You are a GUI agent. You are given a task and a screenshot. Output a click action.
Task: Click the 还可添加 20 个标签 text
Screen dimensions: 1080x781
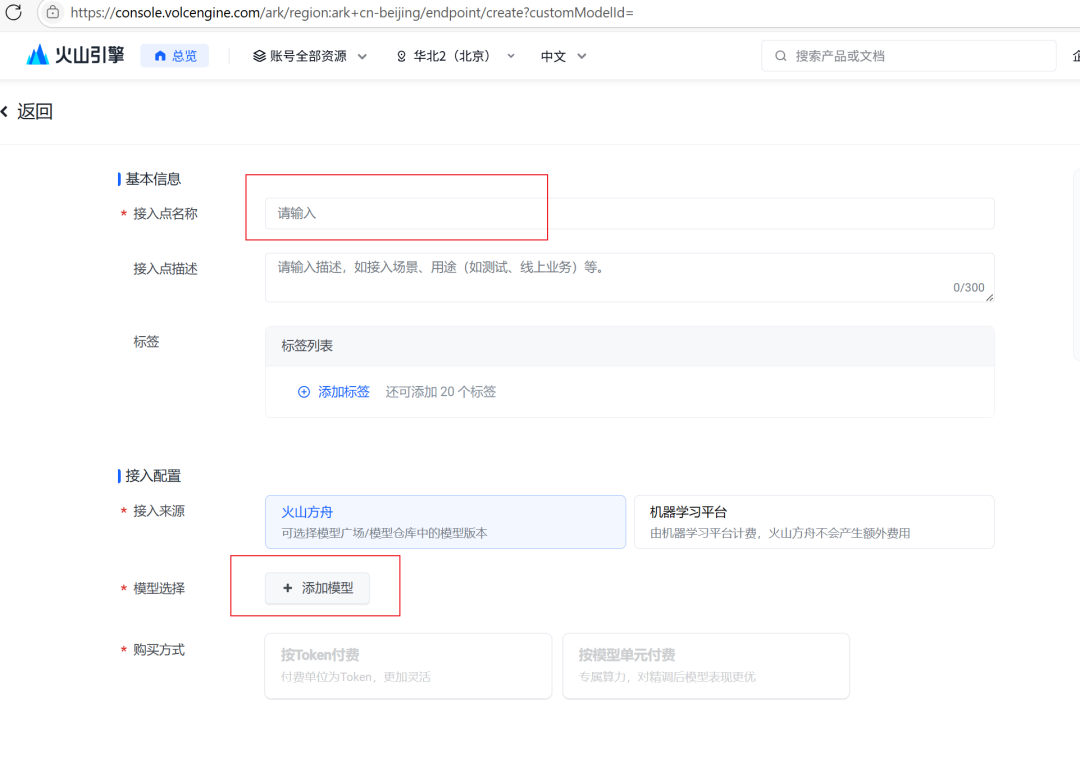[x=441, y=392]
